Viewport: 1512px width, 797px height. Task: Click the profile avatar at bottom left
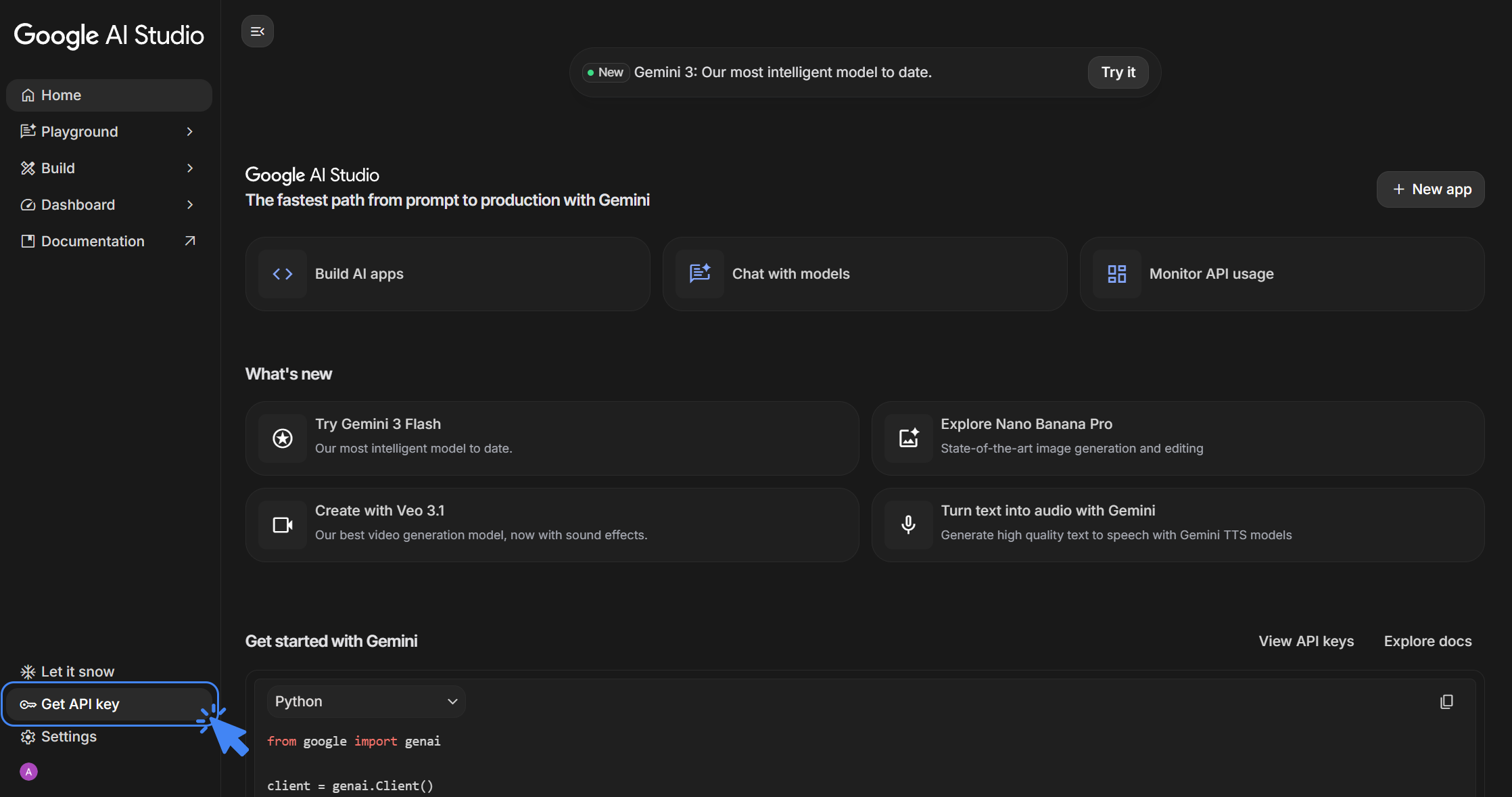28,771
